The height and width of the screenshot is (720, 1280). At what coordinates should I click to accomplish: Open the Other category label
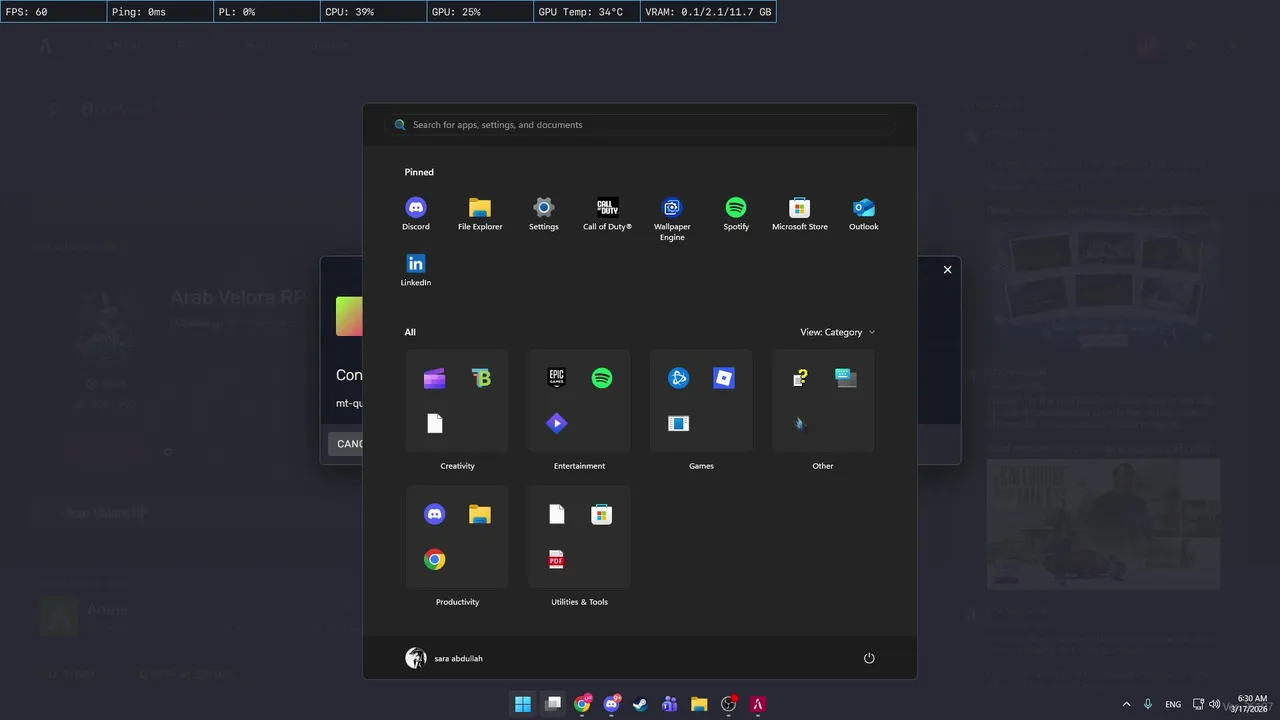pyautogui.click(x=823, y=466)
